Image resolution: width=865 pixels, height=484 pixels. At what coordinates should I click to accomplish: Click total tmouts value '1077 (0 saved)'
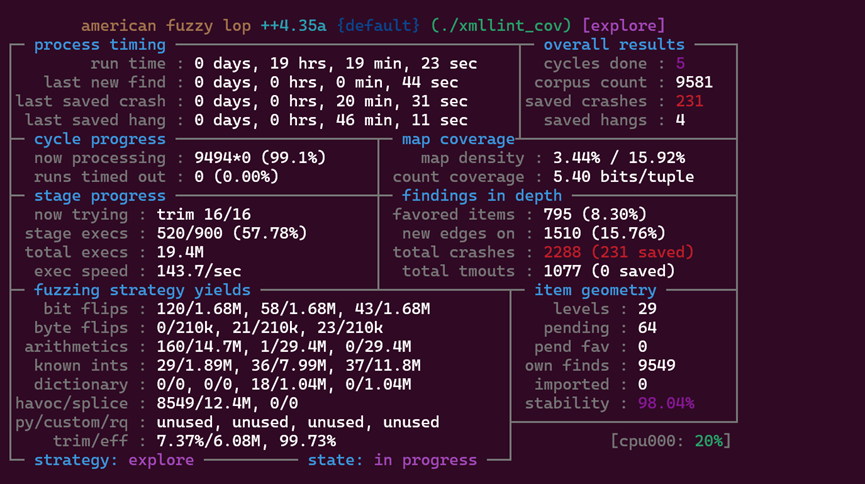(x=610, y=271)
